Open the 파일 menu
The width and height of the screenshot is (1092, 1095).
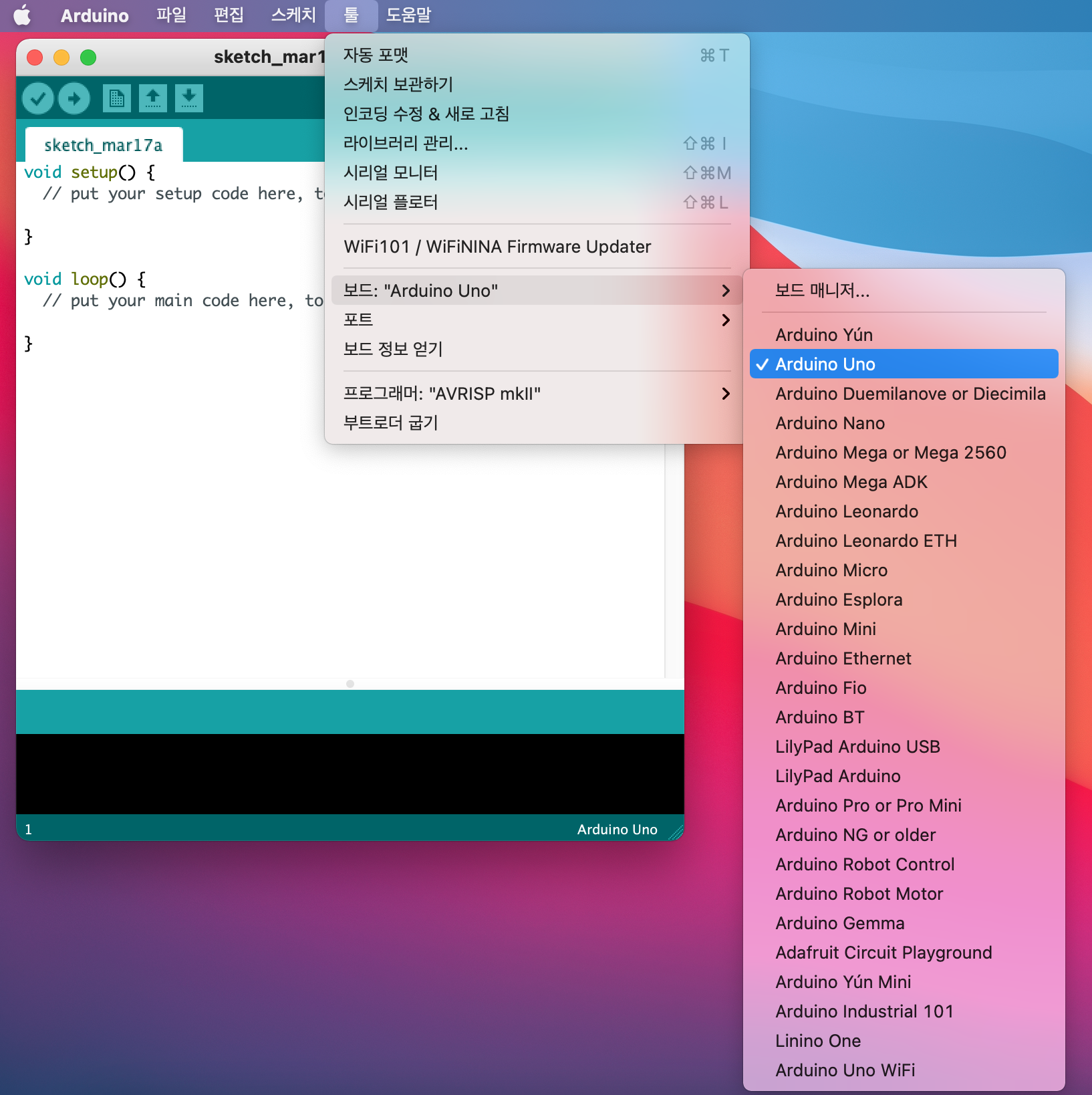[171, 15]
